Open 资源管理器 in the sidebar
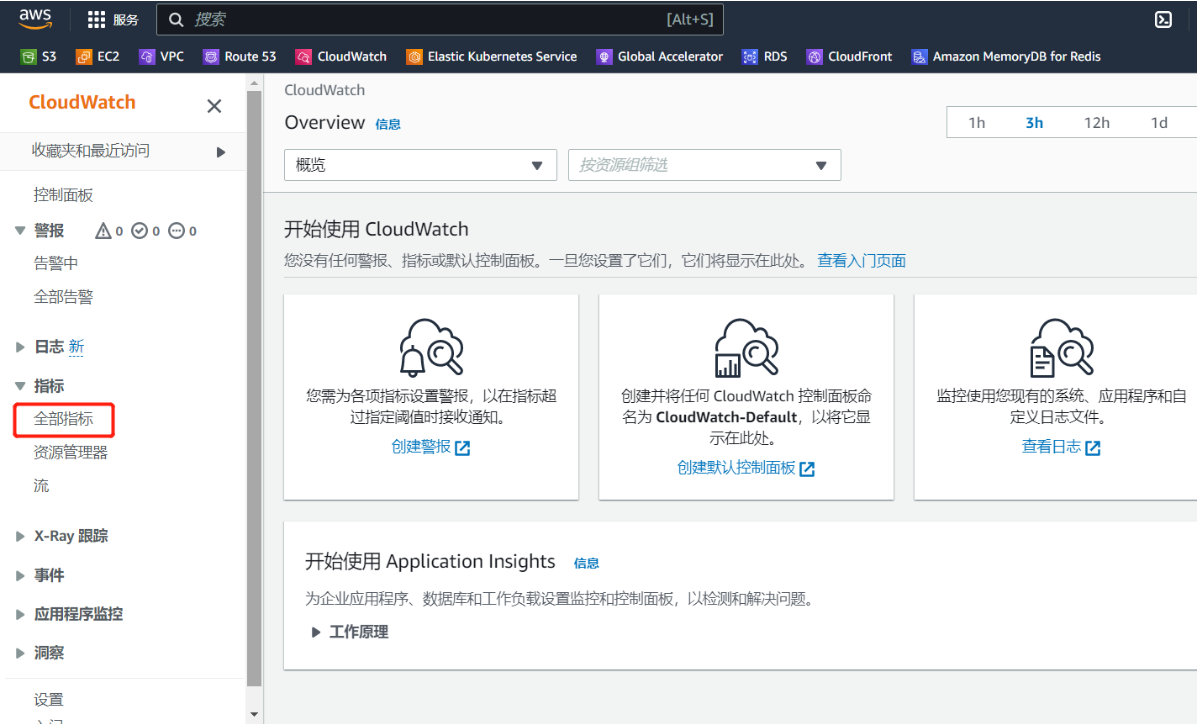The image size is (1199, 724). [70, 453]
